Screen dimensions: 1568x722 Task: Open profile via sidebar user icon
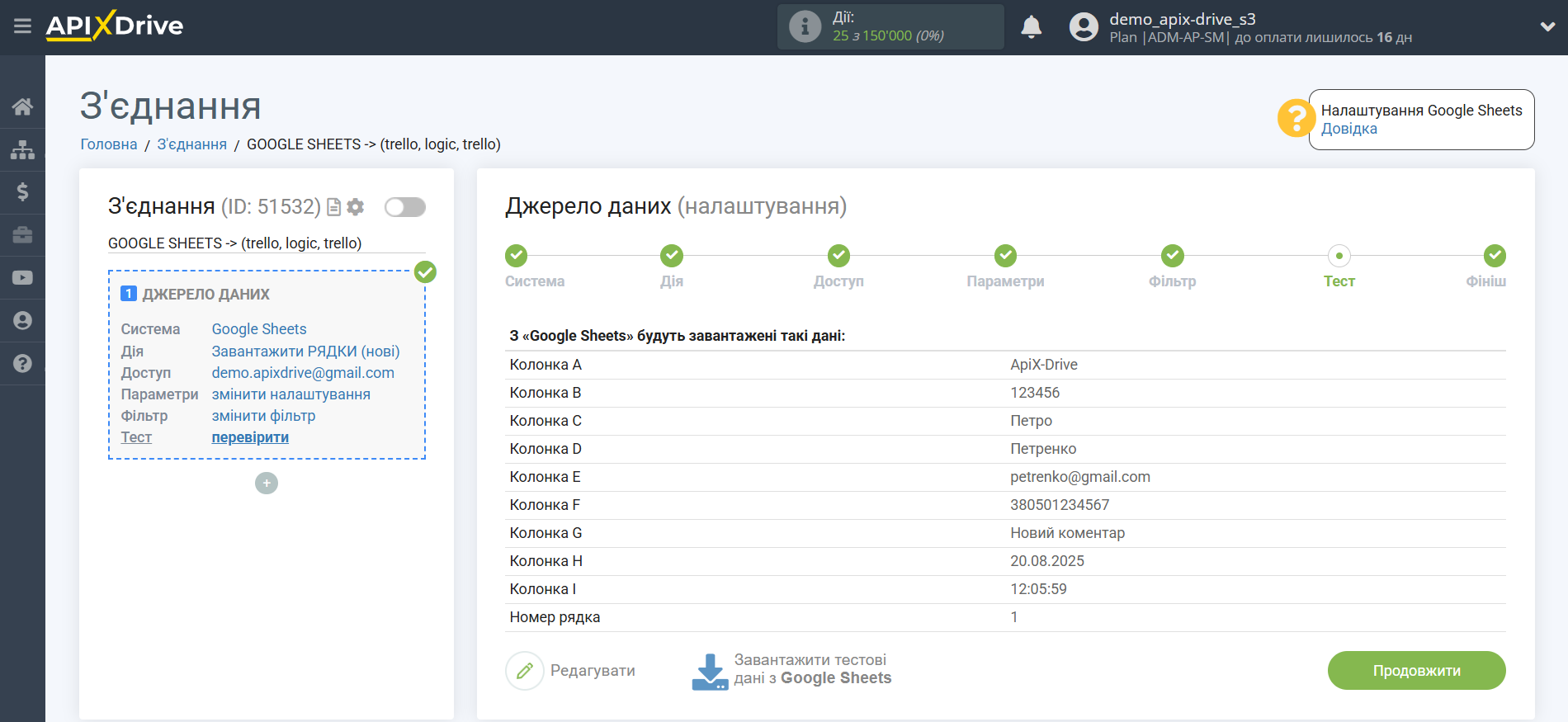click(x=22, y=321)
